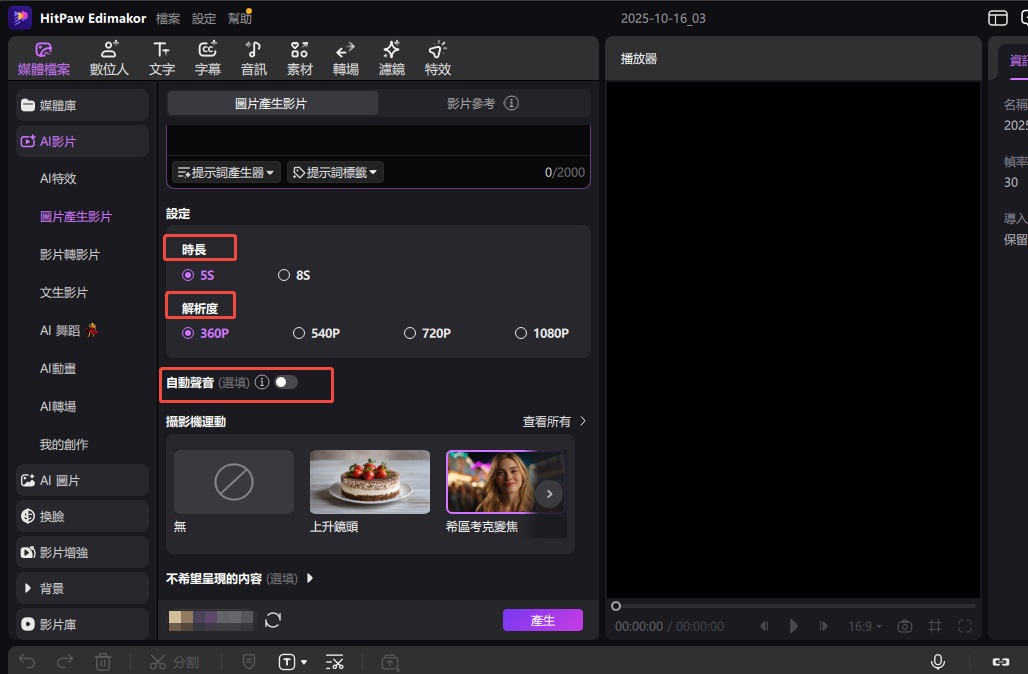1028x674 pixels.
Task: Open the 提示詞產生器 dropdown
Action: (226, 172)
